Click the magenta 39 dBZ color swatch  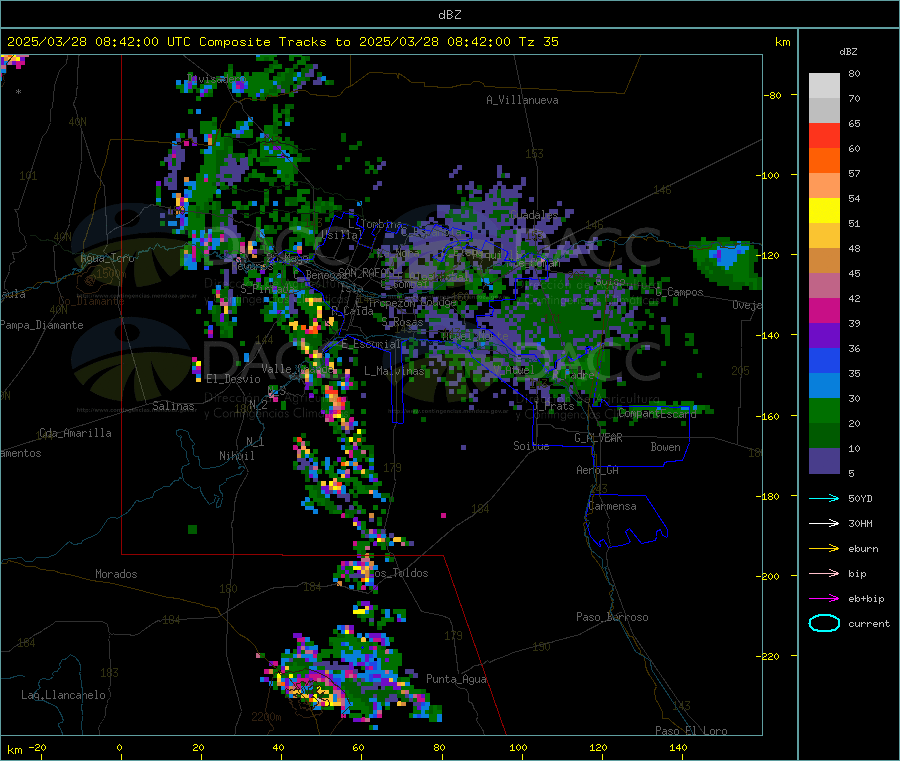pos(824,310)
